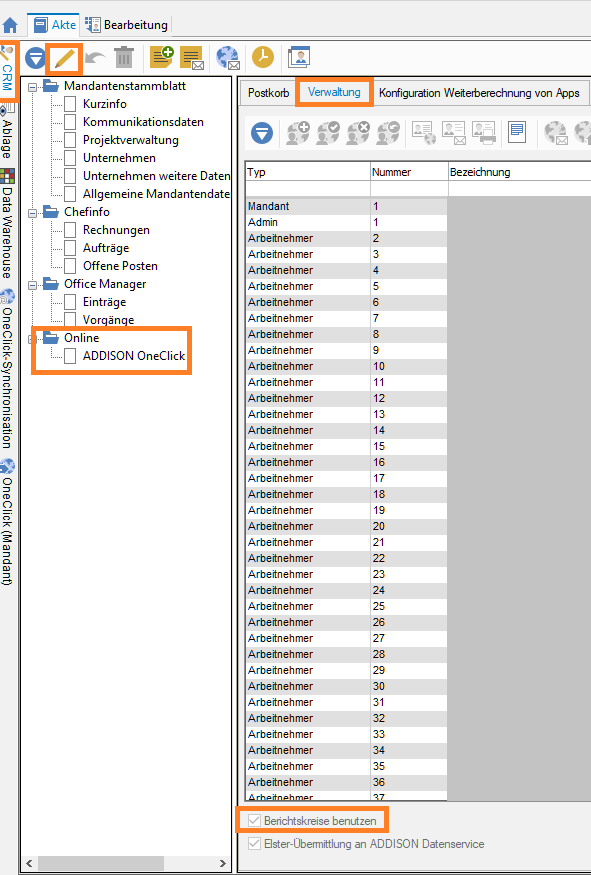Open the OneClick (Mandant) sidebar panel
The image size is (591, 875).
coord(7,522)
